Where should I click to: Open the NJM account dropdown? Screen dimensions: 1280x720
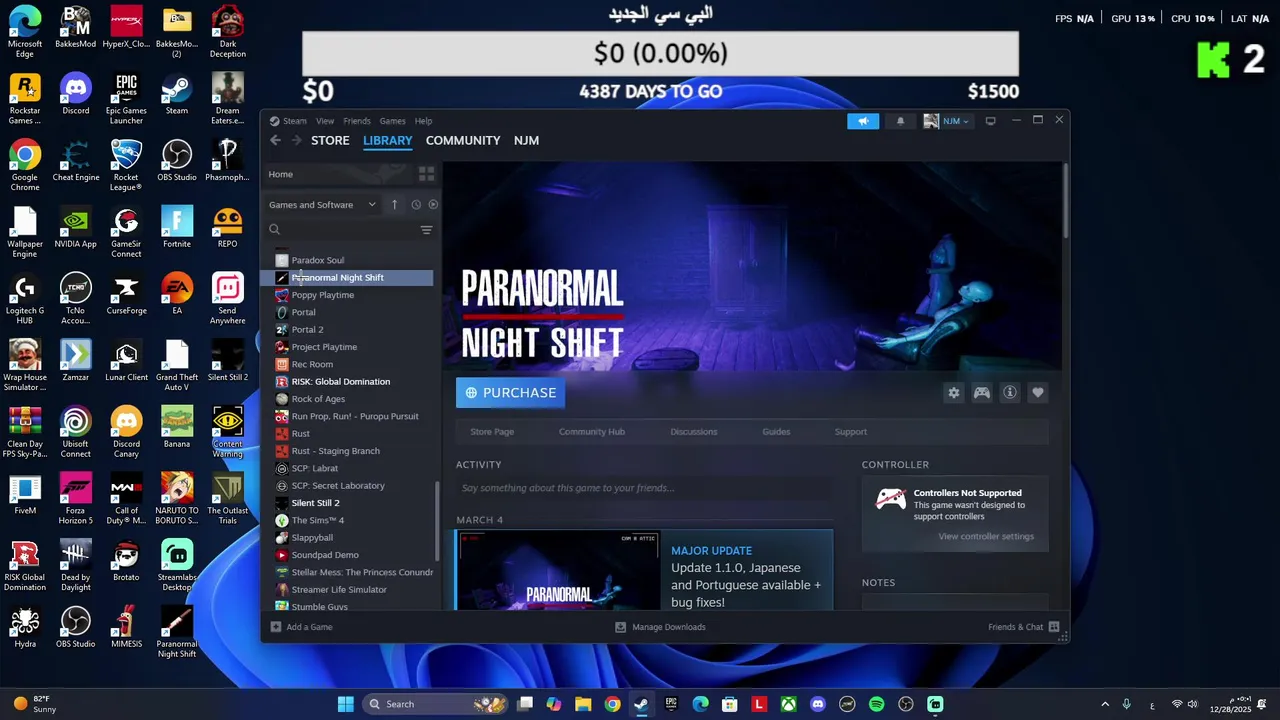[x=946, y=121]
